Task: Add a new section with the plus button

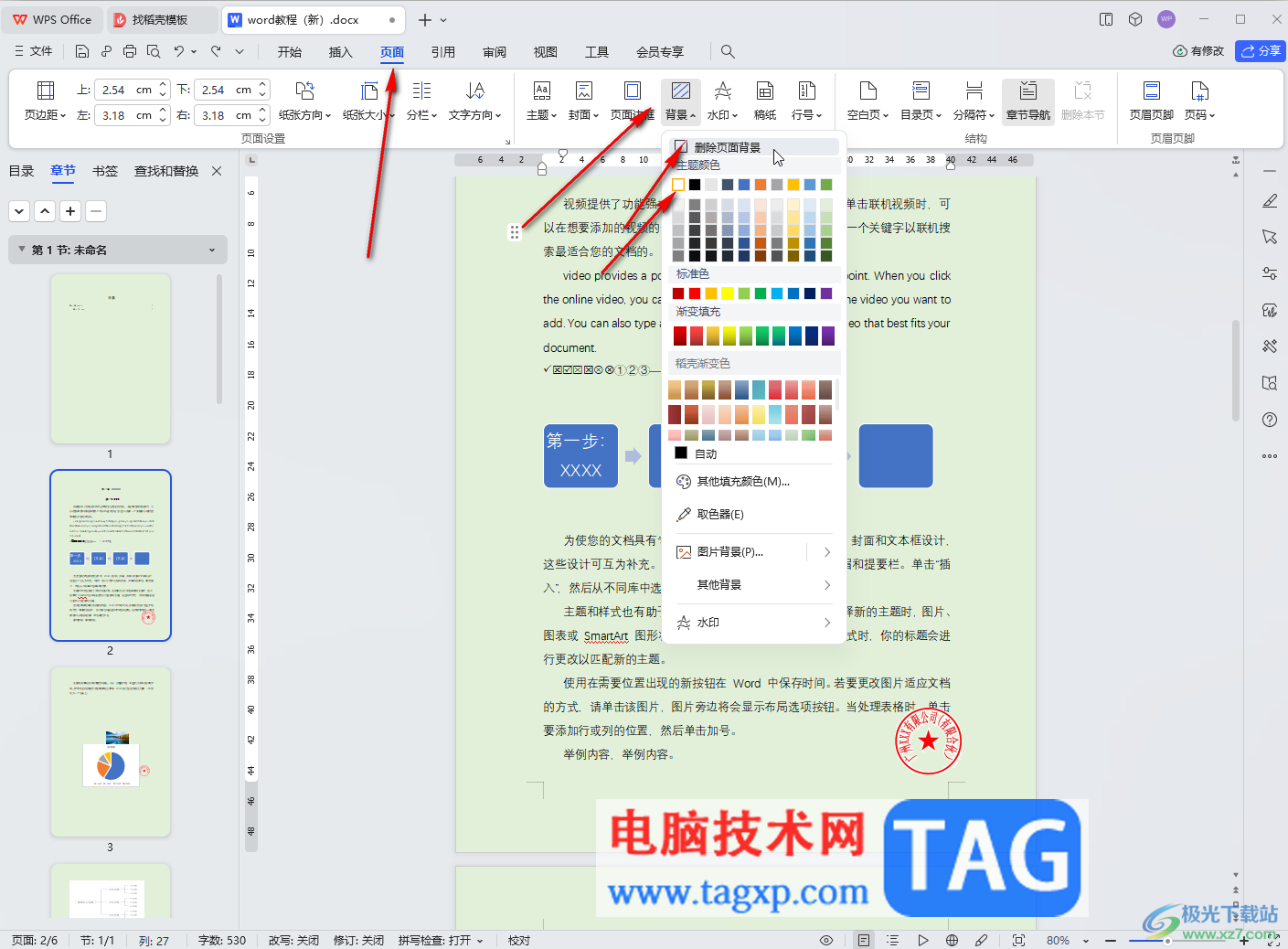Action: [x=70, y=211]
